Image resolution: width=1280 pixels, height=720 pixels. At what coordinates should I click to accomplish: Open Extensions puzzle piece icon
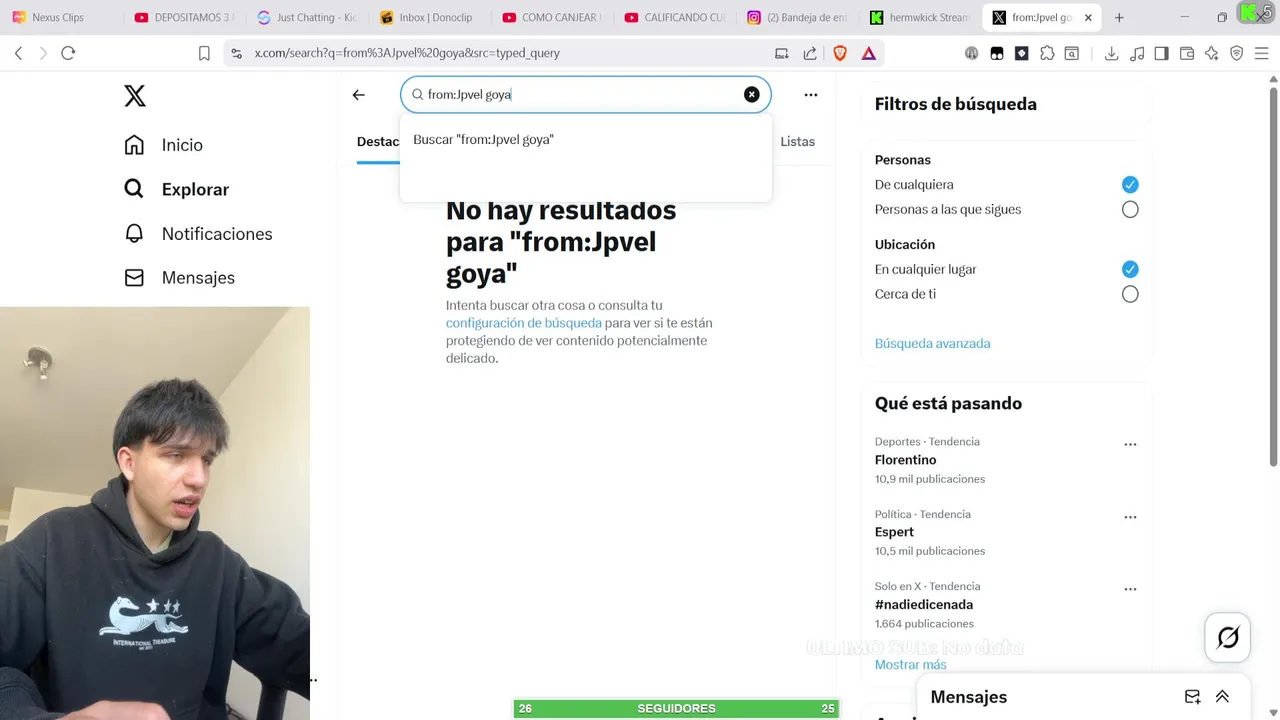[1047, 53]
